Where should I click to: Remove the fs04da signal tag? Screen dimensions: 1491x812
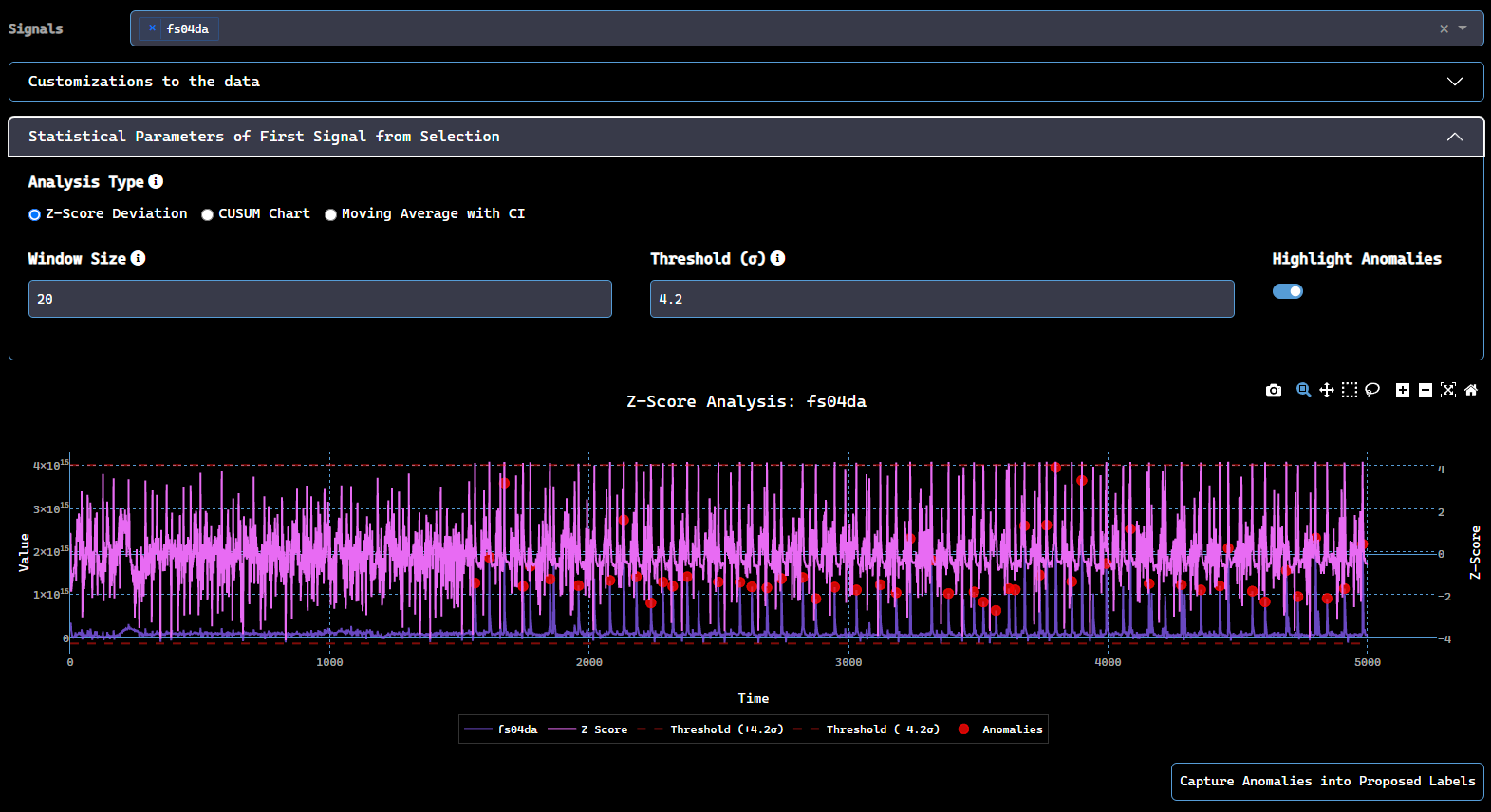pos(152,28)
